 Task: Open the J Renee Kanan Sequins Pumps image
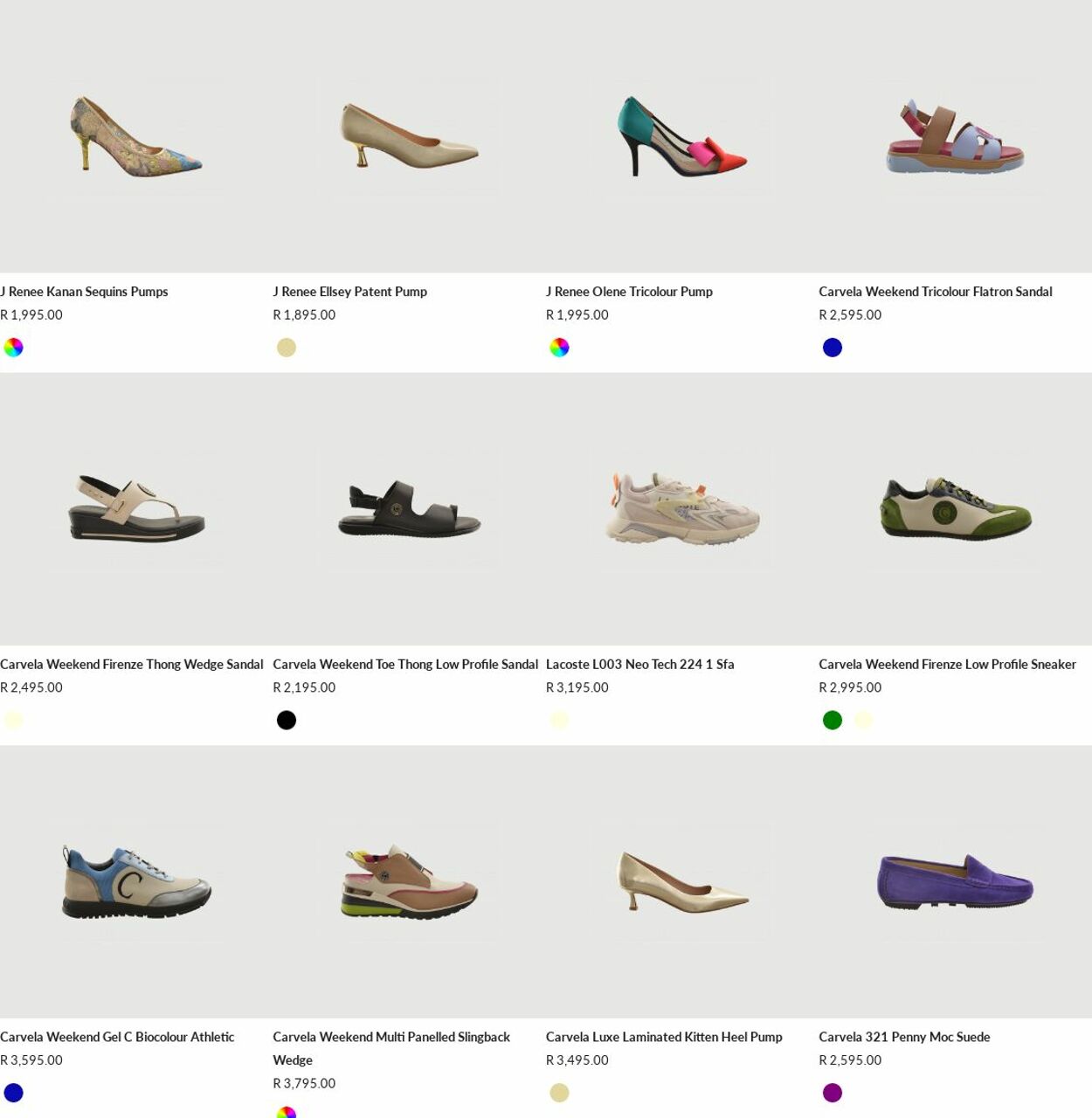coord(136,136)
